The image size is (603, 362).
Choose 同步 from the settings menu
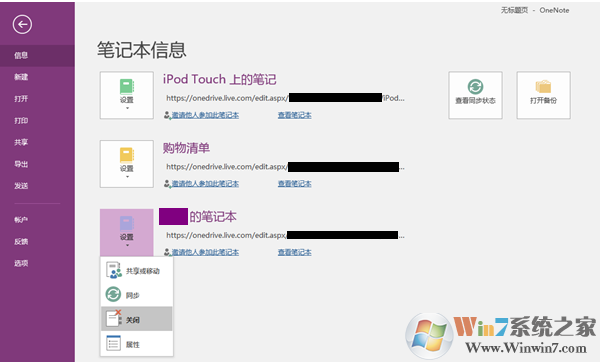point(137,295)
